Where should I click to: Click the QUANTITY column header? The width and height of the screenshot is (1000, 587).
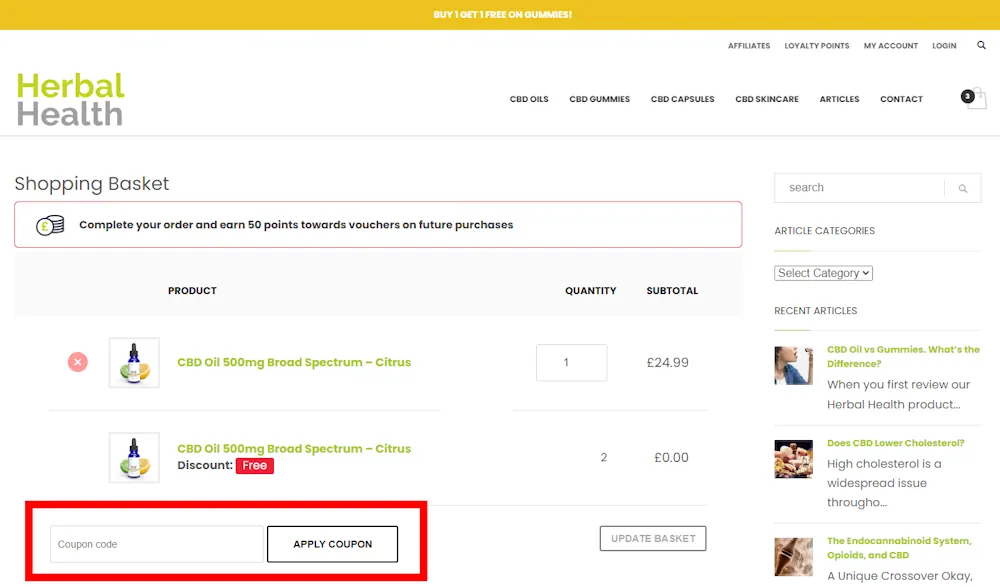point(591,291)
